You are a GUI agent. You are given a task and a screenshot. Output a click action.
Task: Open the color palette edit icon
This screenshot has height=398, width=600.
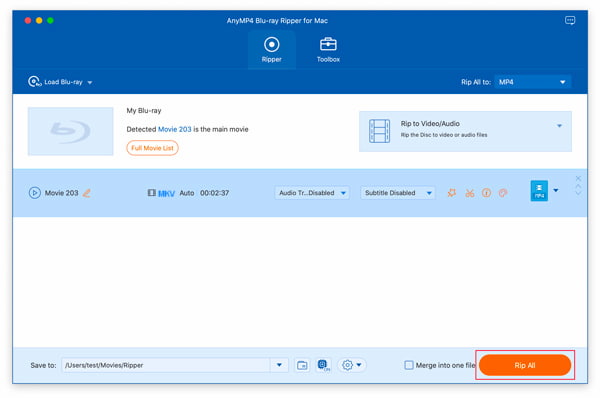click(503, 193)
